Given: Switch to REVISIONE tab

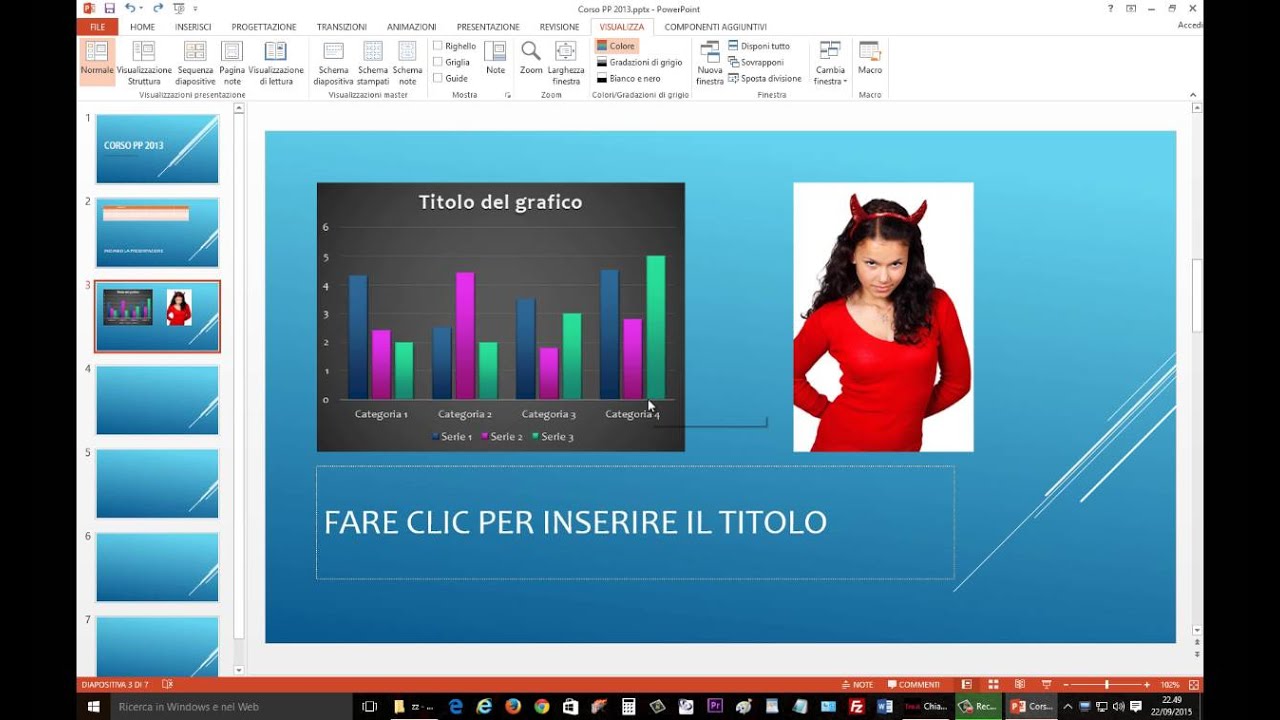Looking at the screenshot, I should tap(559, 27).
